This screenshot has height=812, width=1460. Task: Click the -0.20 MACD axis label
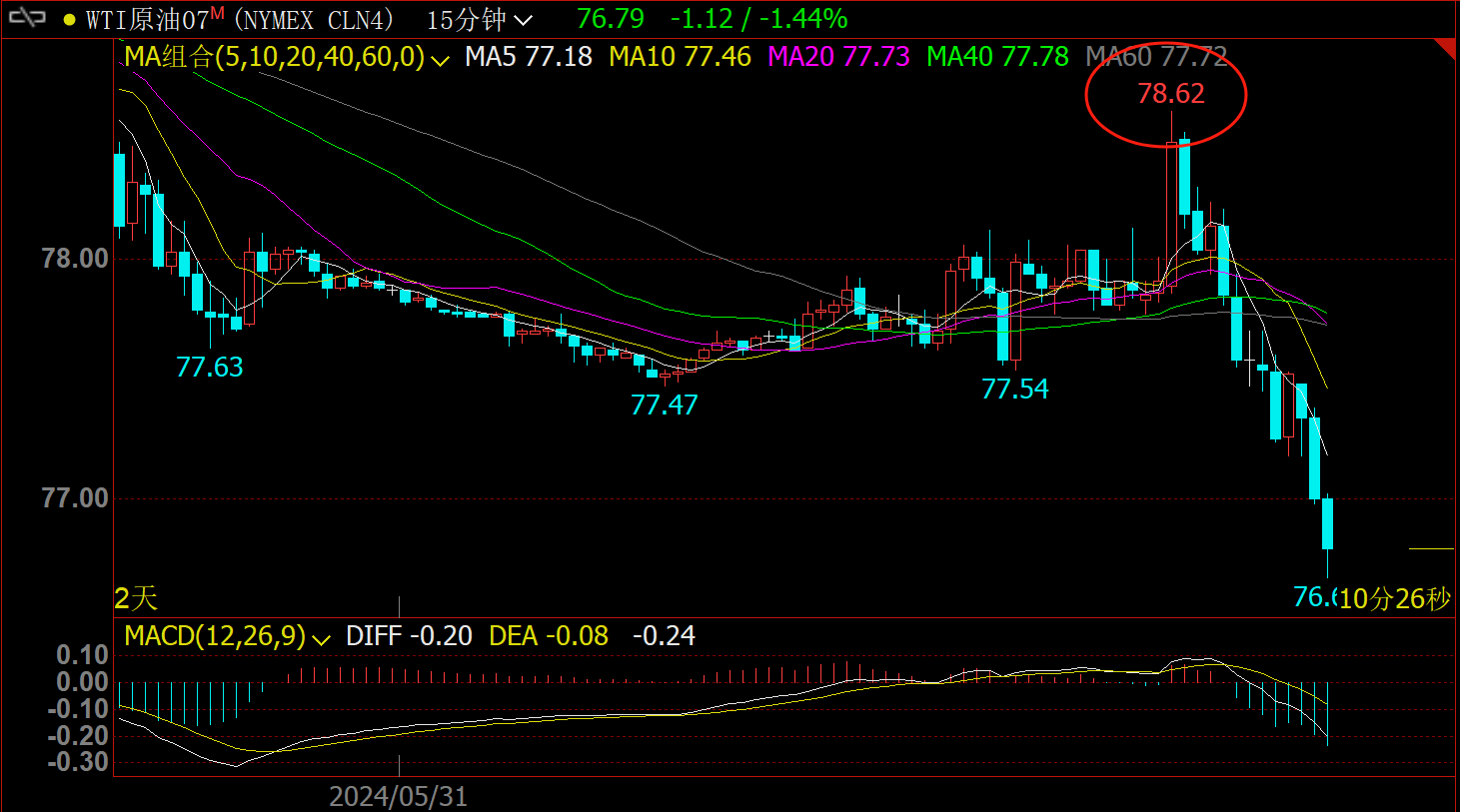(x=78, y=736)
